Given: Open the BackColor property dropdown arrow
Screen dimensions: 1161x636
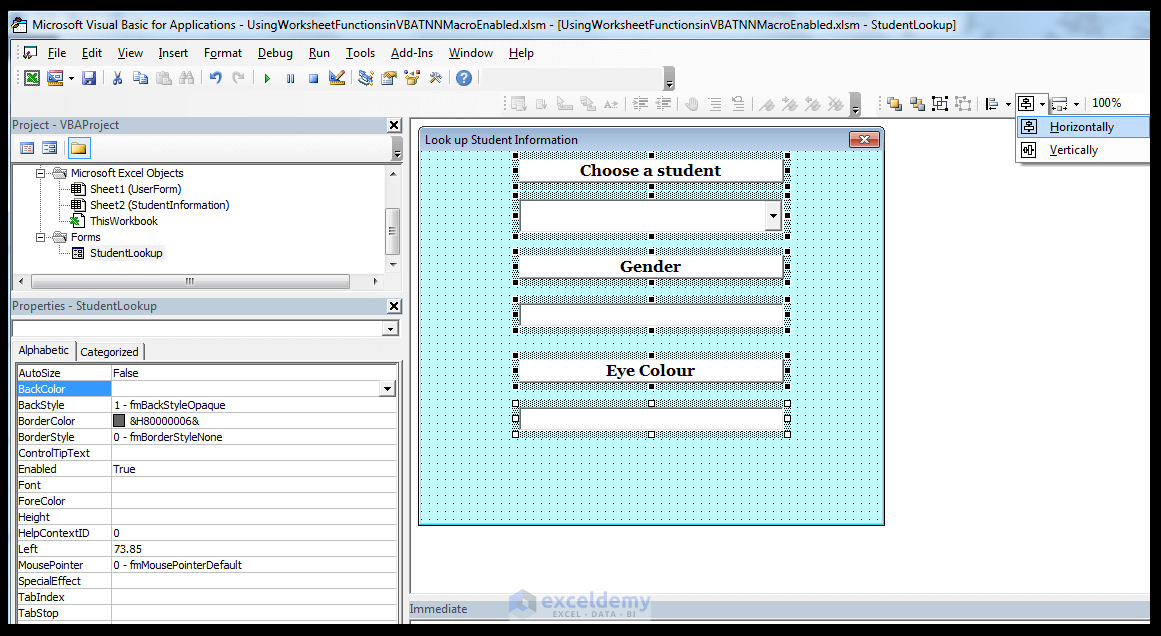Looking at the screenshot, I should click(387, 389).
